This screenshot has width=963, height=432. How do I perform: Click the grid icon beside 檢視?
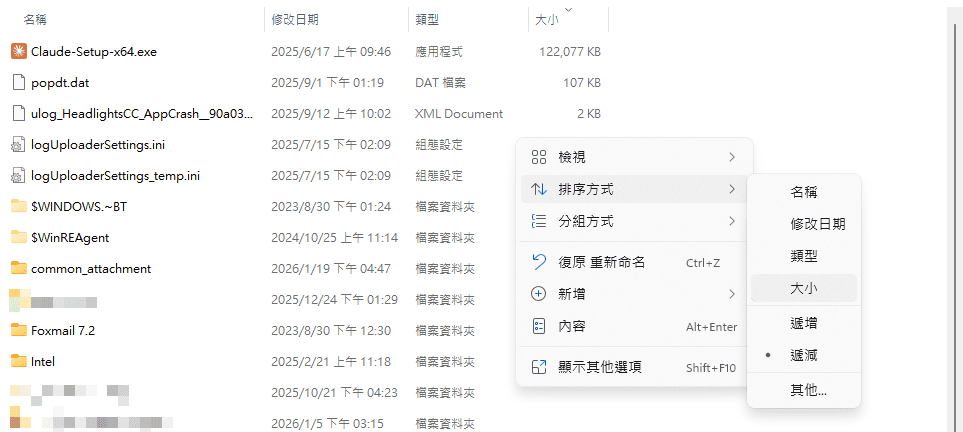(539, 157)
